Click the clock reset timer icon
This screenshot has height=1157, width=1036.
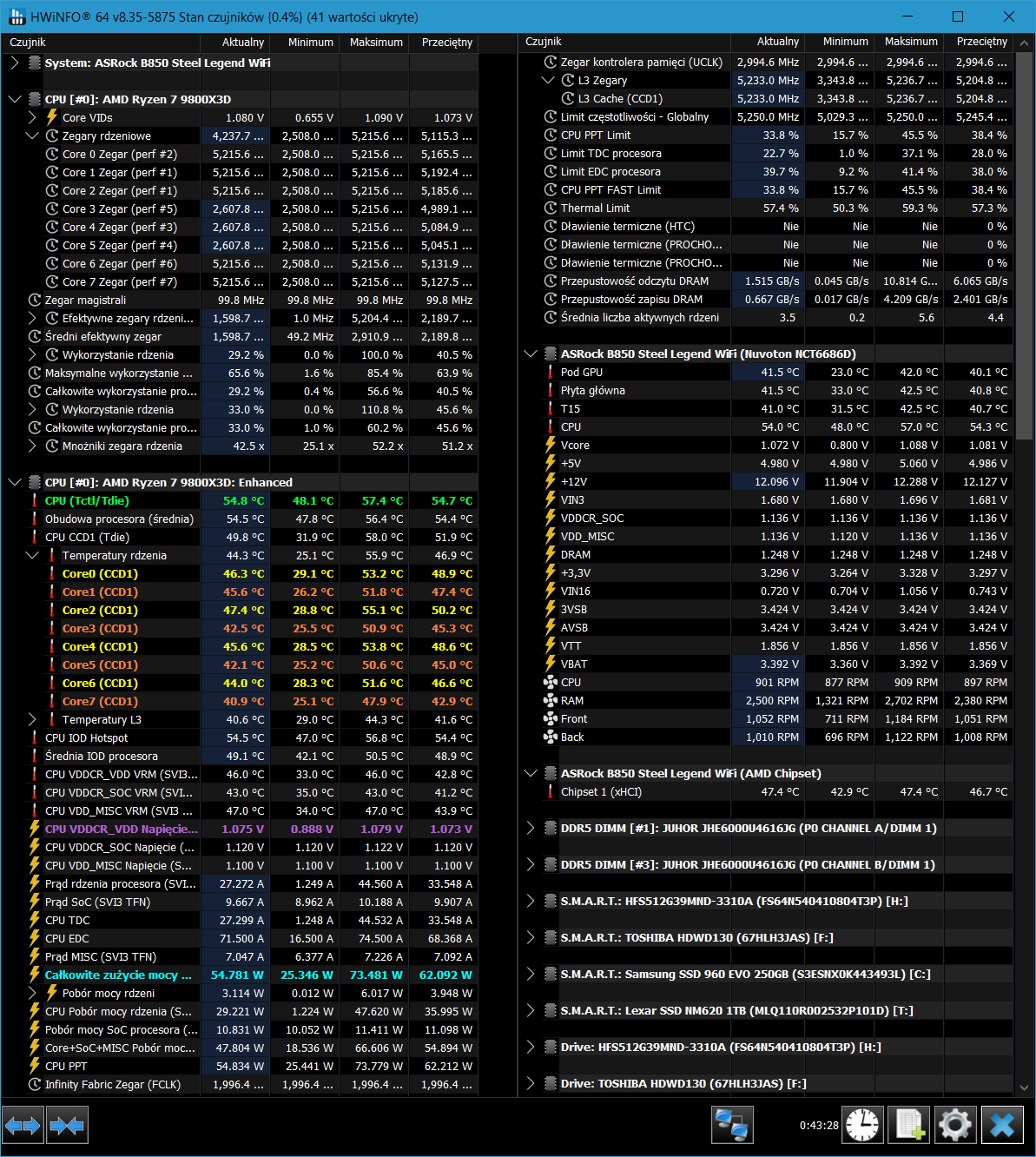pyautogui.click(x=862, y=1126)
